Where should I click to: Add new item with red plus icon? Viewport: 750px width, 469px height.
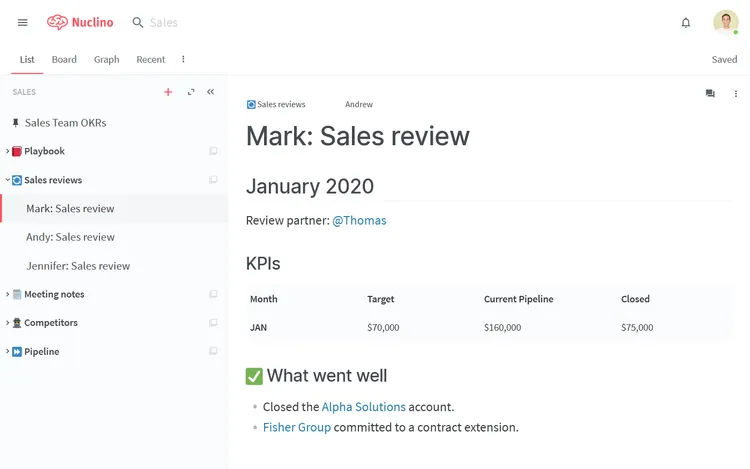(x=168, y=92)
